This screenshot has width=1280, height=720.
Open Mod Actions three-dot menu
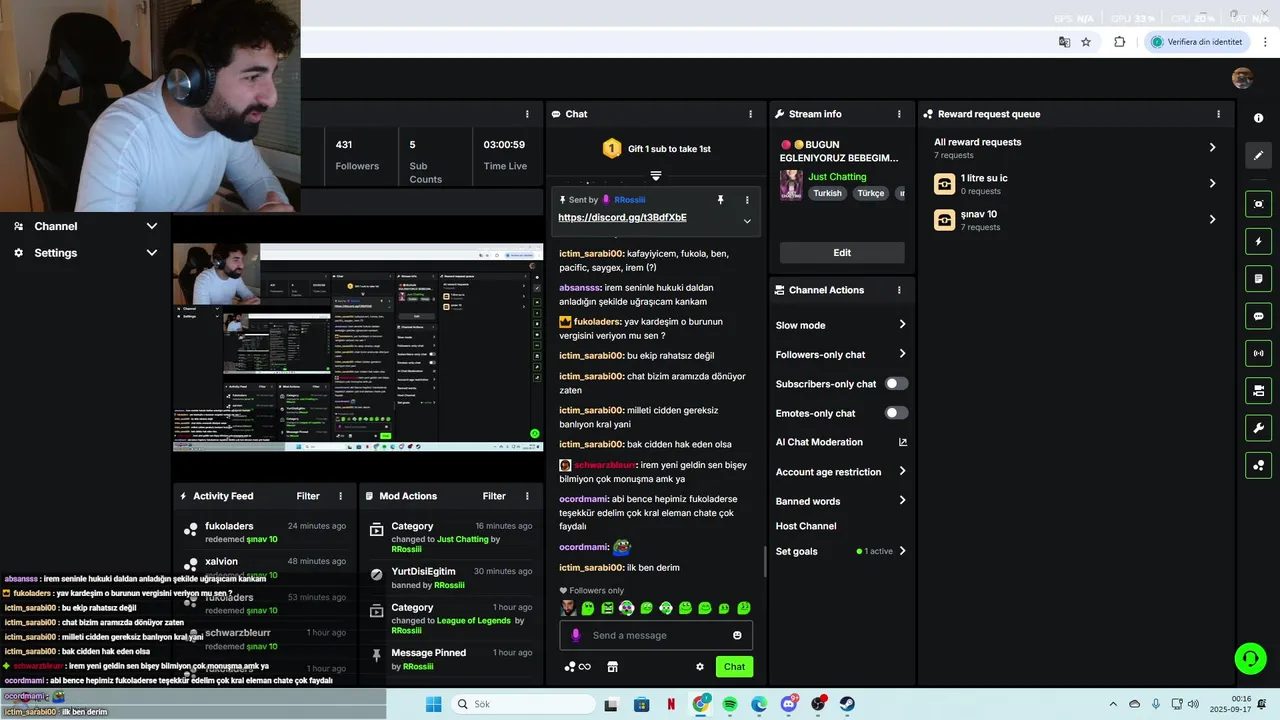coord(527,496)
